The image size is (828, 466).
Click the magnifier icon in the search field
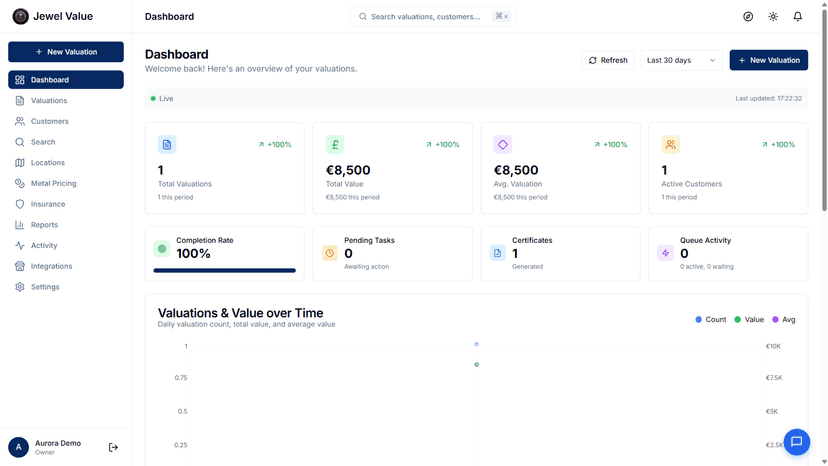click(363, 16)
